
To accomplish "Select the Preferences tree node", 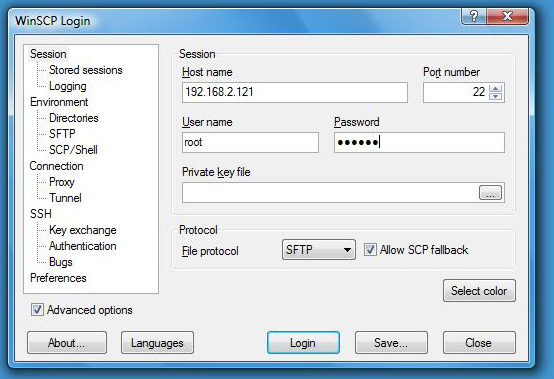I will click(x=58, y=278).
